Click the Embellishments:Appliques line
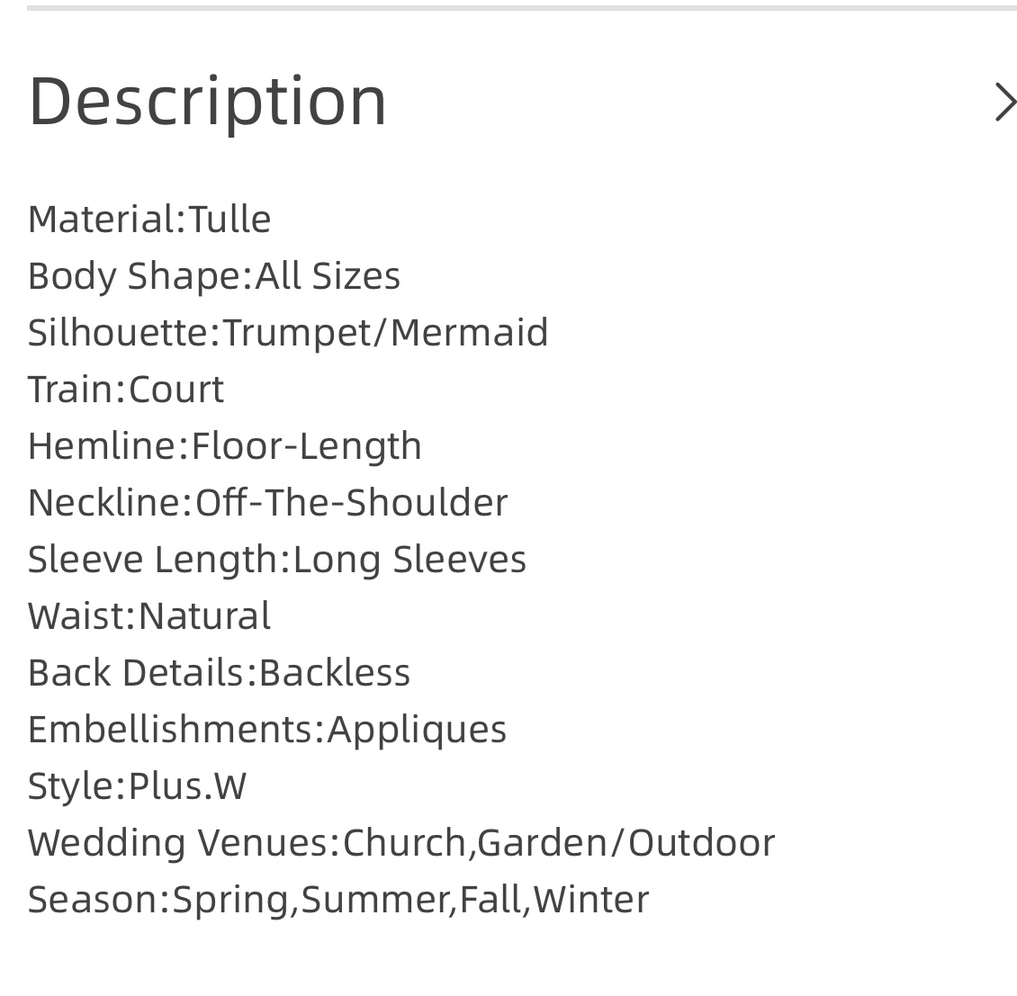The image size is (1017, 996). click(x=267, y=730)
